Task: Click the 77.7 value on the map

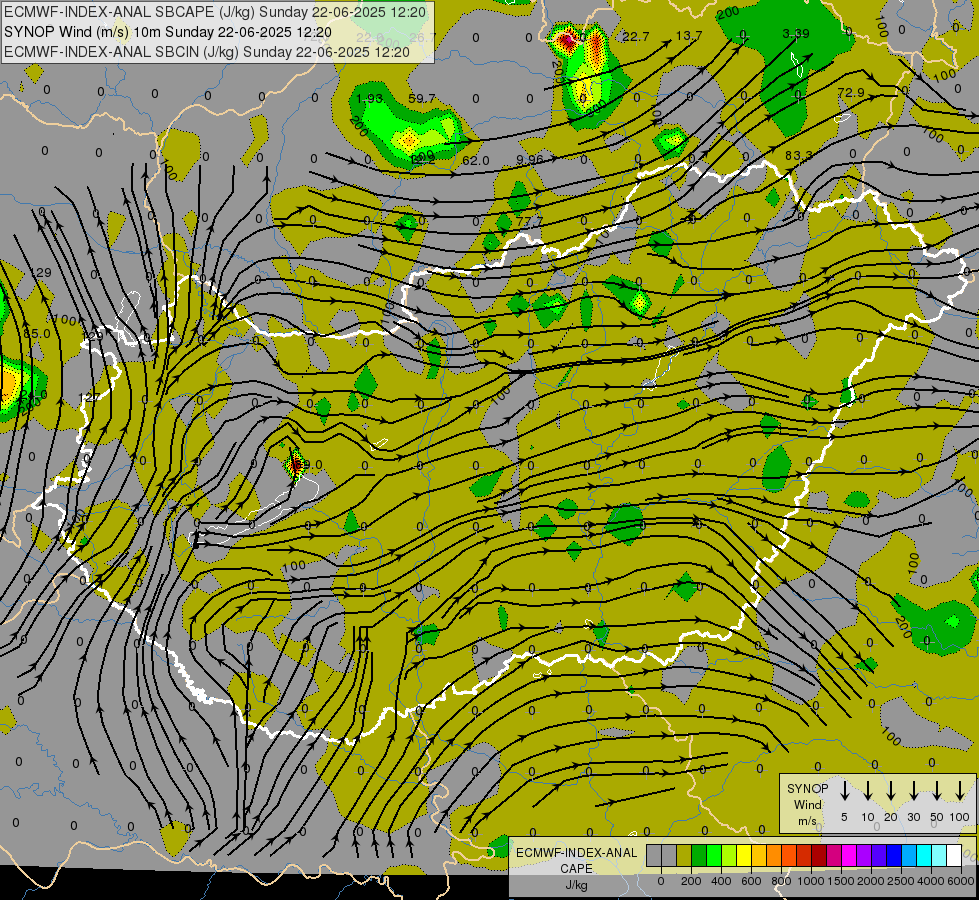Action: pyautogui.click(x=529, y=222)
